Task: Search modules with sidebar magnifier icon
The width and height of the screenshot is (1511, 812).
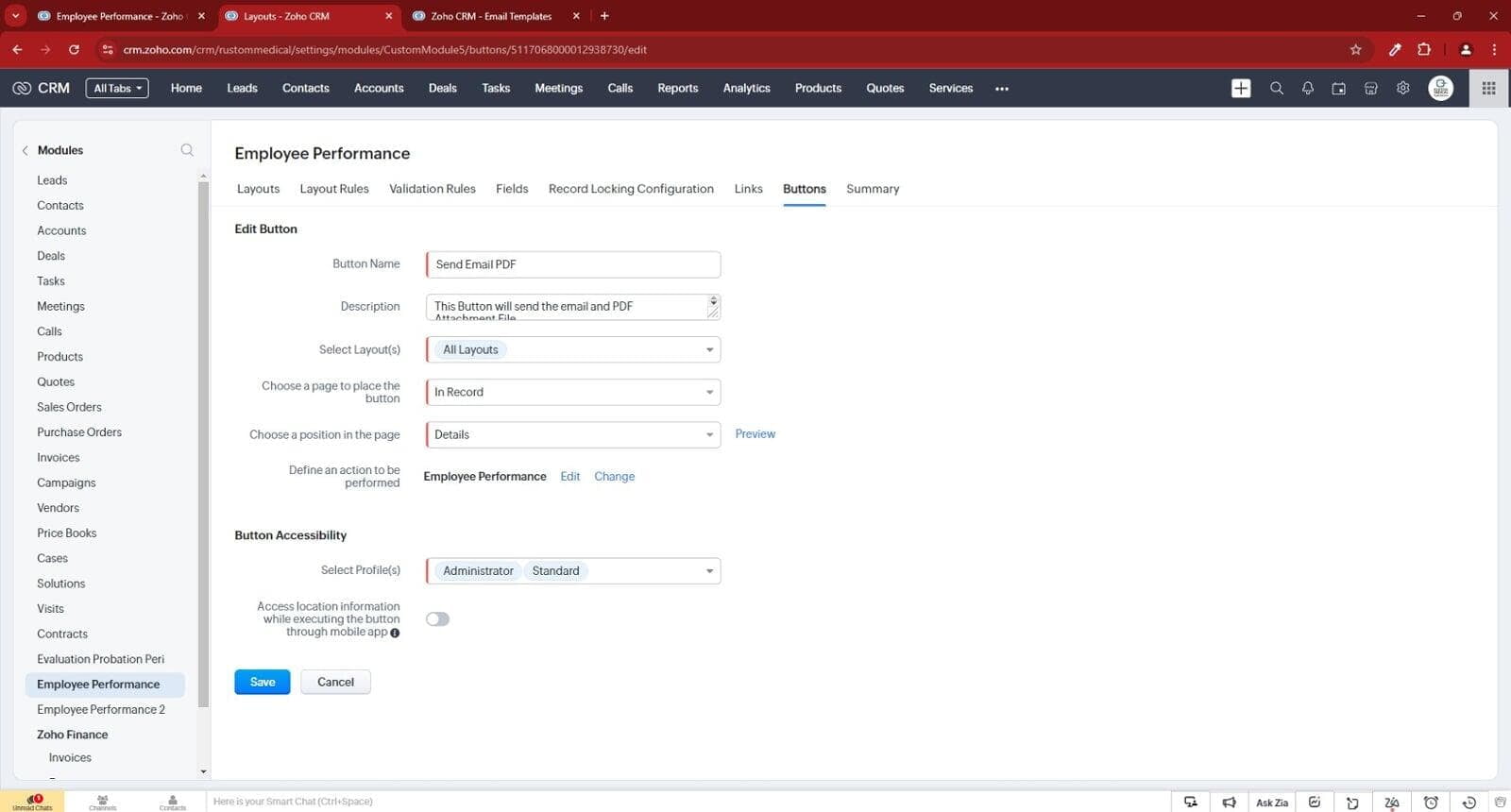Action: point(187,150)
